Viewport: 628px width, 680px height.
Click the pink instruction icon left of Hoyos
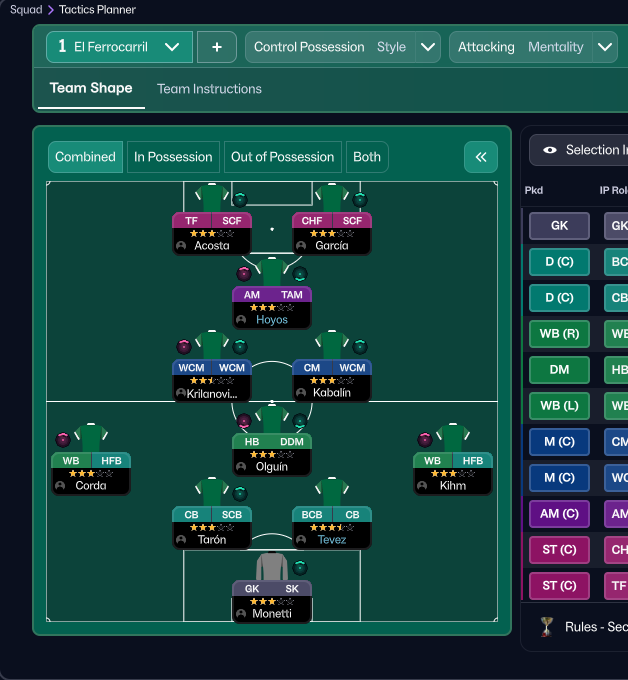click(x=244, y=274)
